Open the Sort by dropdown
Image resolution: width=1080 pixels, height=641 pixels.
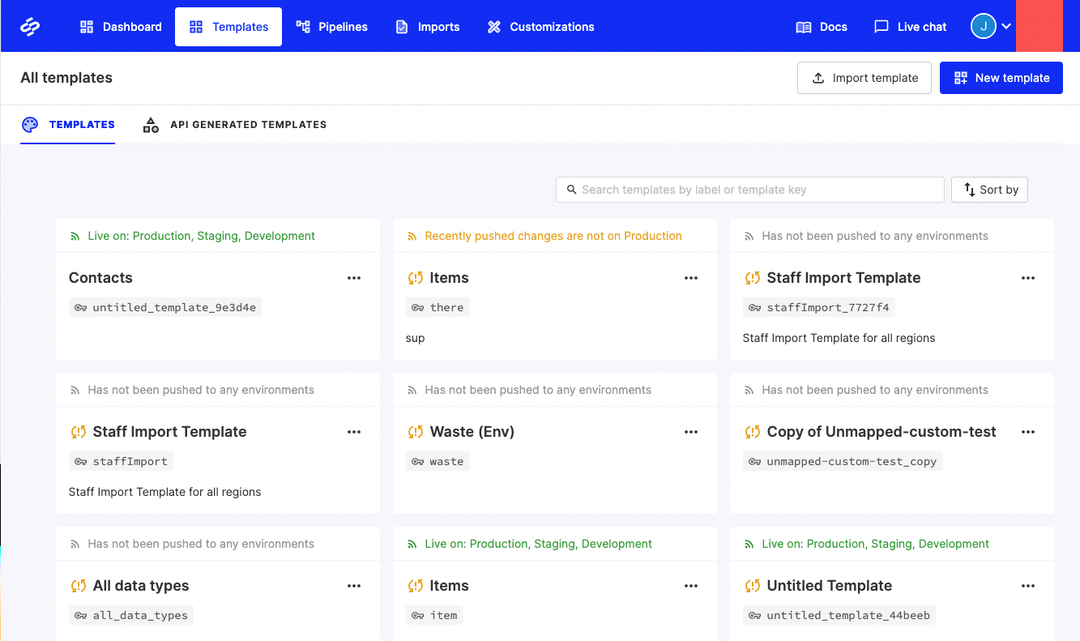coord(989,189)
